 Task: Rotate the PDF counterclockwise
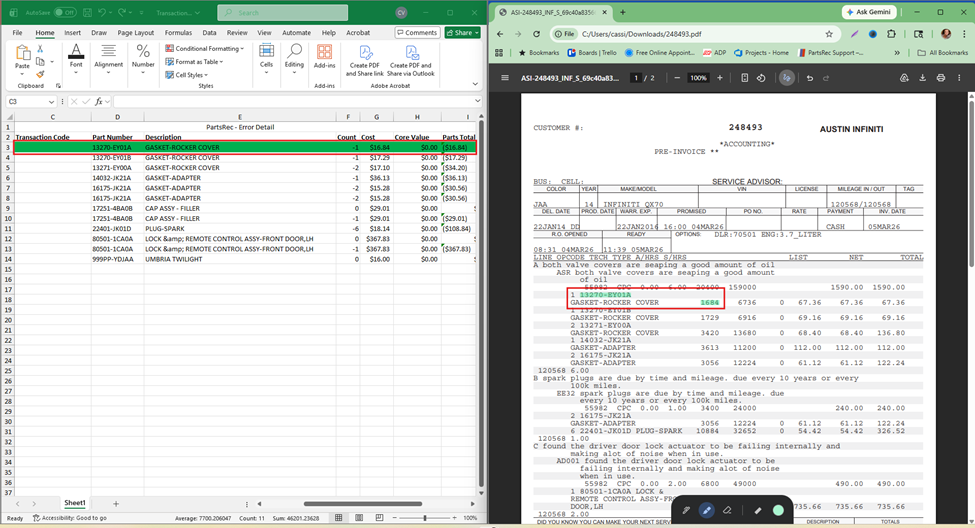click(761, 78)
